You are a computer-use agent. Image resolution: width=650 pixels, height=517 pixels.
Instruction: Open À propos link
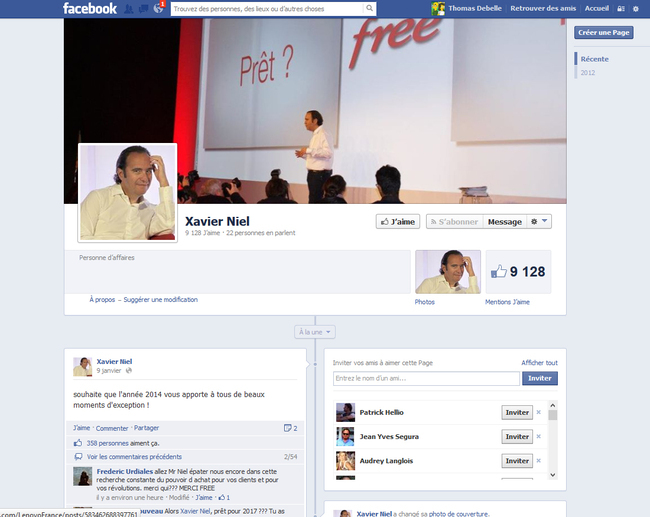(x=102, y=299)
